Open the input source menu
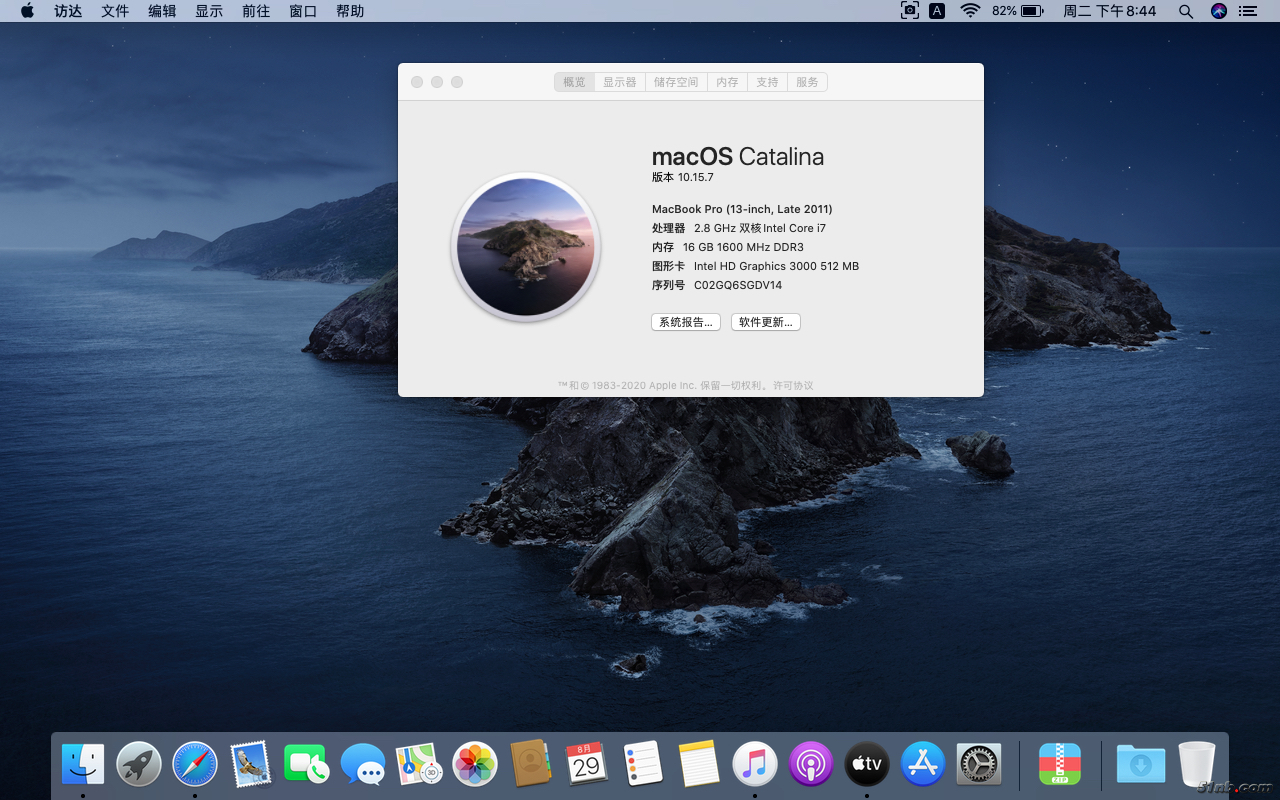The image size is (1280, 800). 937,11
